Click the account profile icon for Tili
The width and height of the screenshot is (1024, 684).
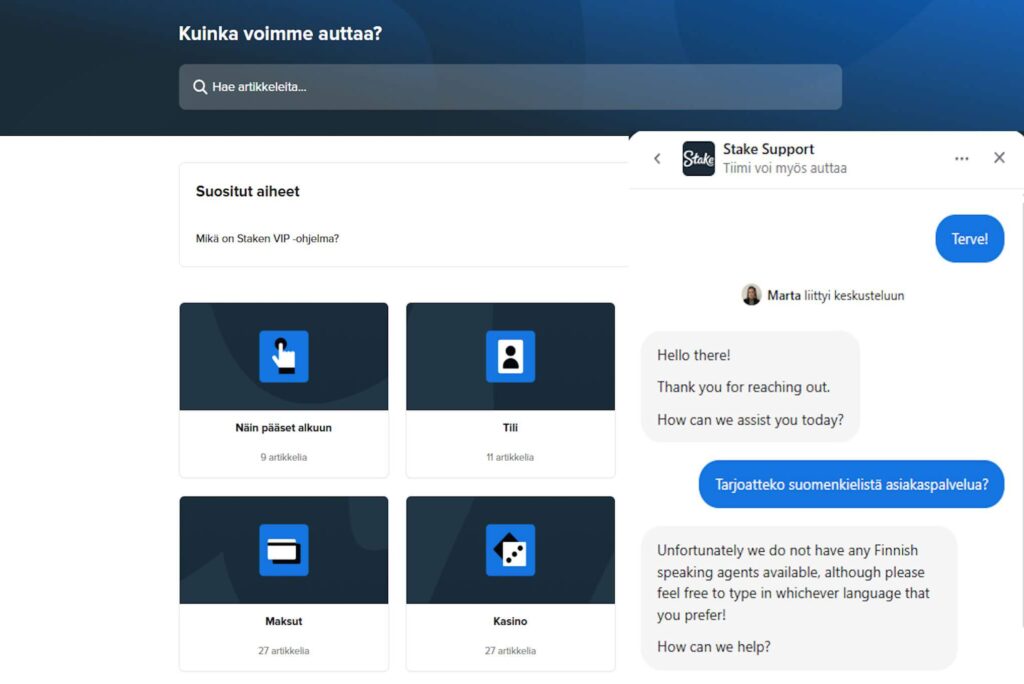tap(510, 356)
